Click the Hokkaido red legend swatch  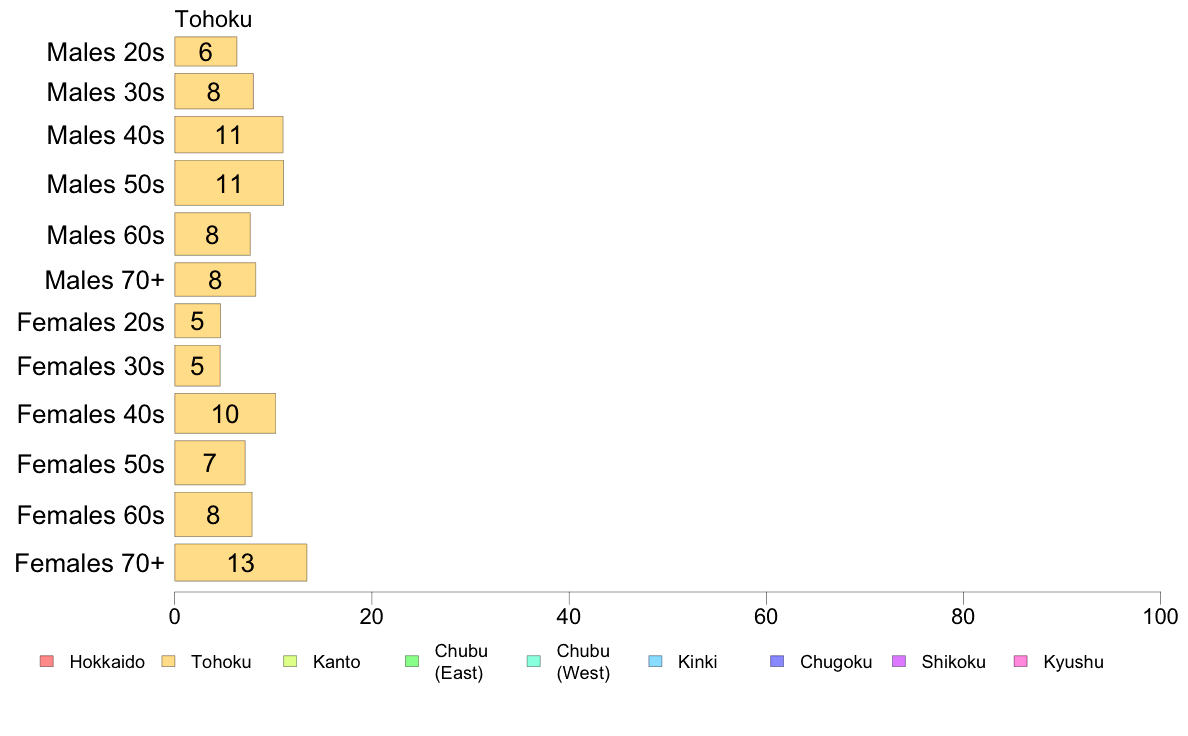[47, 661]
